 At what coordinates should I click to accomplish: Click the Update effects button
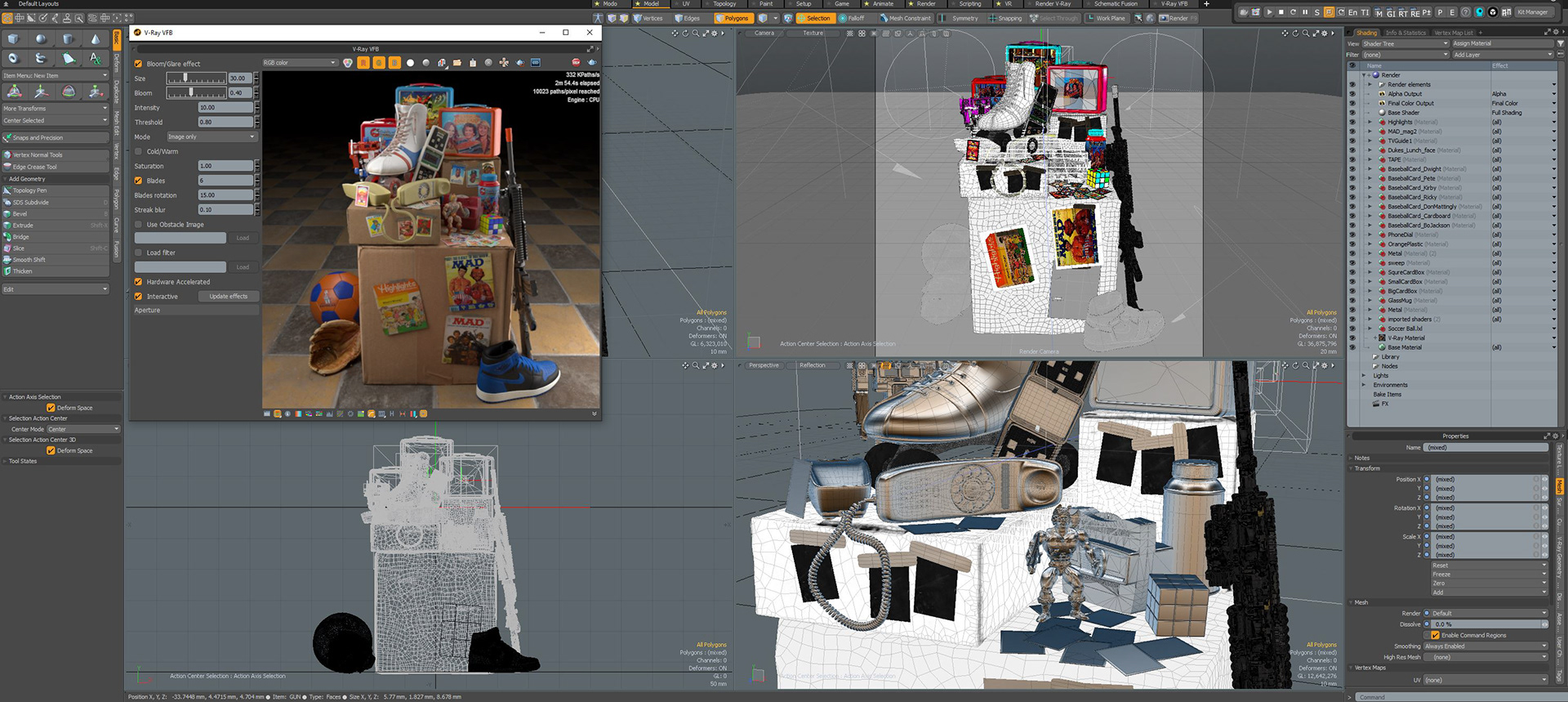[229, 297]
